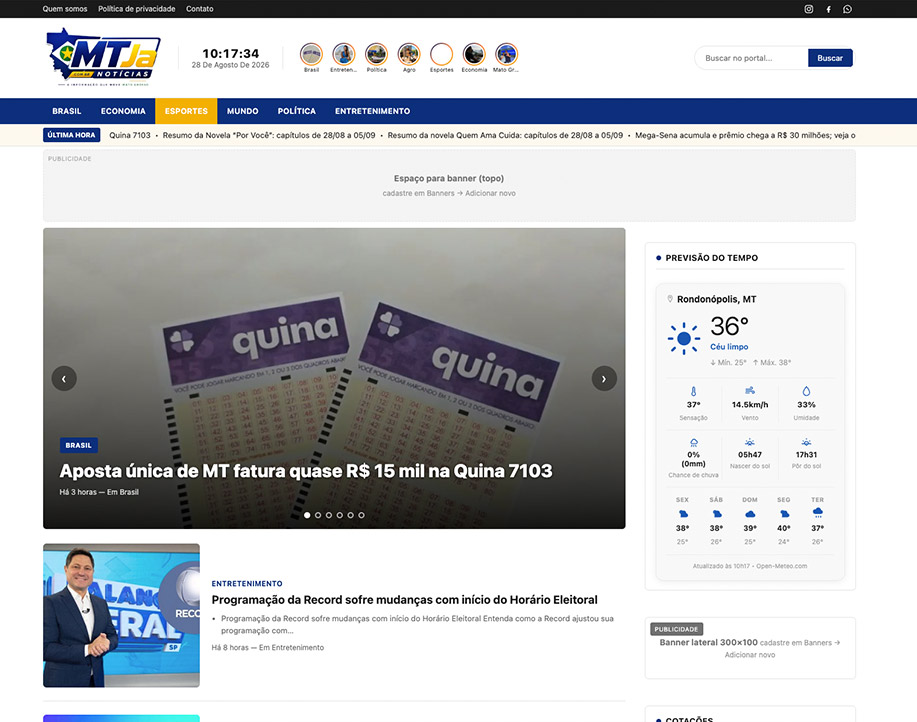Click the SEX forecast cloud icon
This screenshot has height=722, width=917.
click(x=682, y=514)
